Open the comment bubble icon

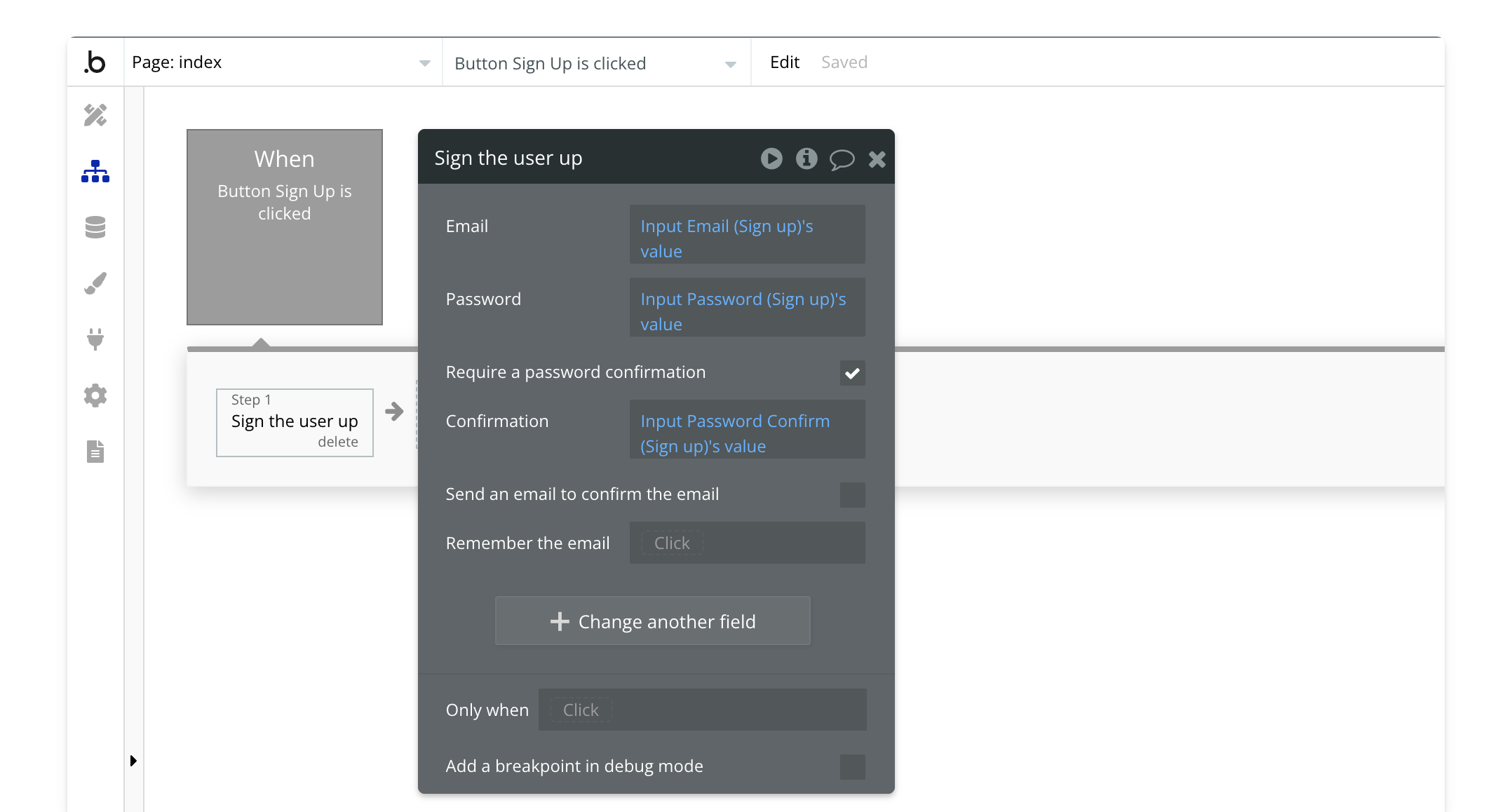(x=842, y=159)
